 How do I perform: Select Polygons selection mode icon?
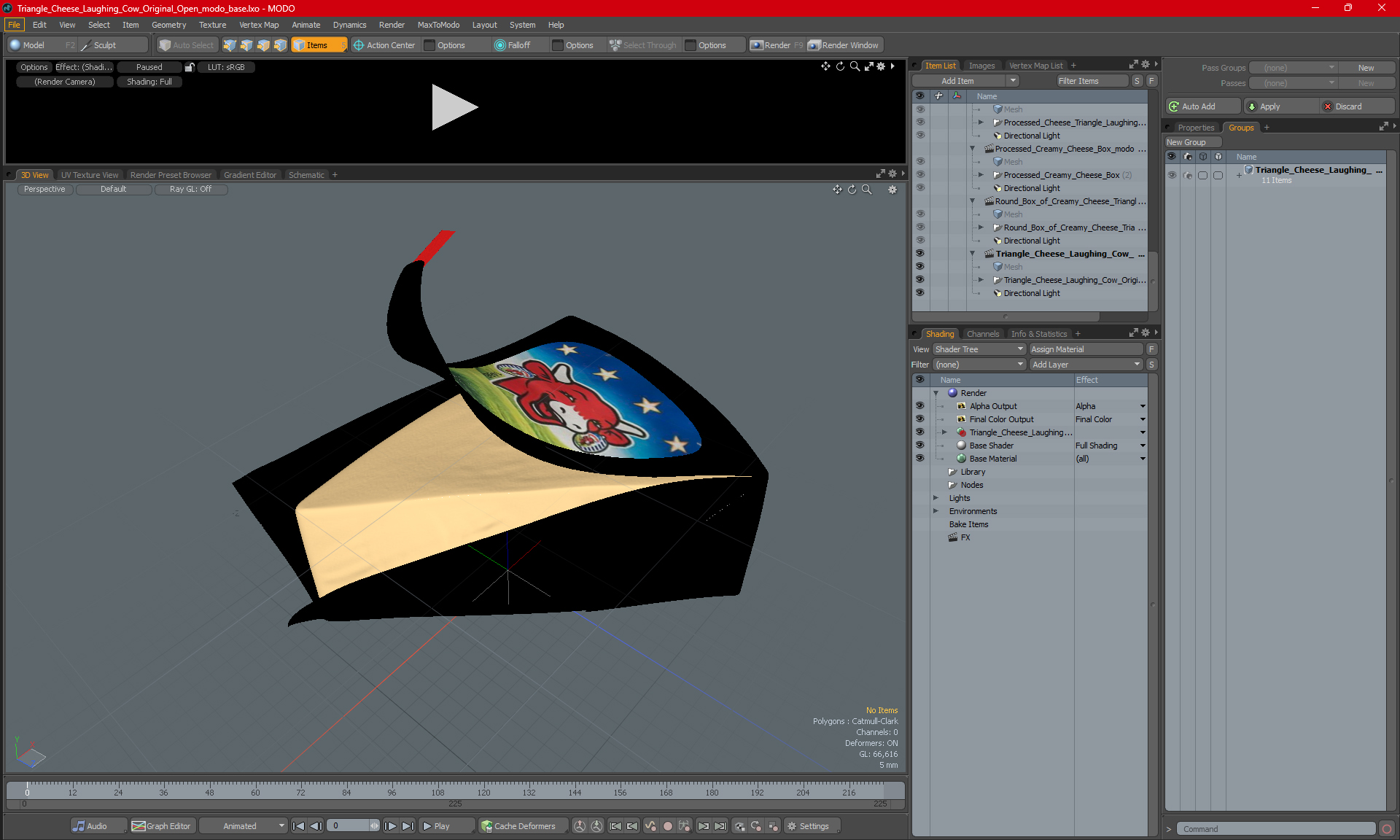[263, 45]
